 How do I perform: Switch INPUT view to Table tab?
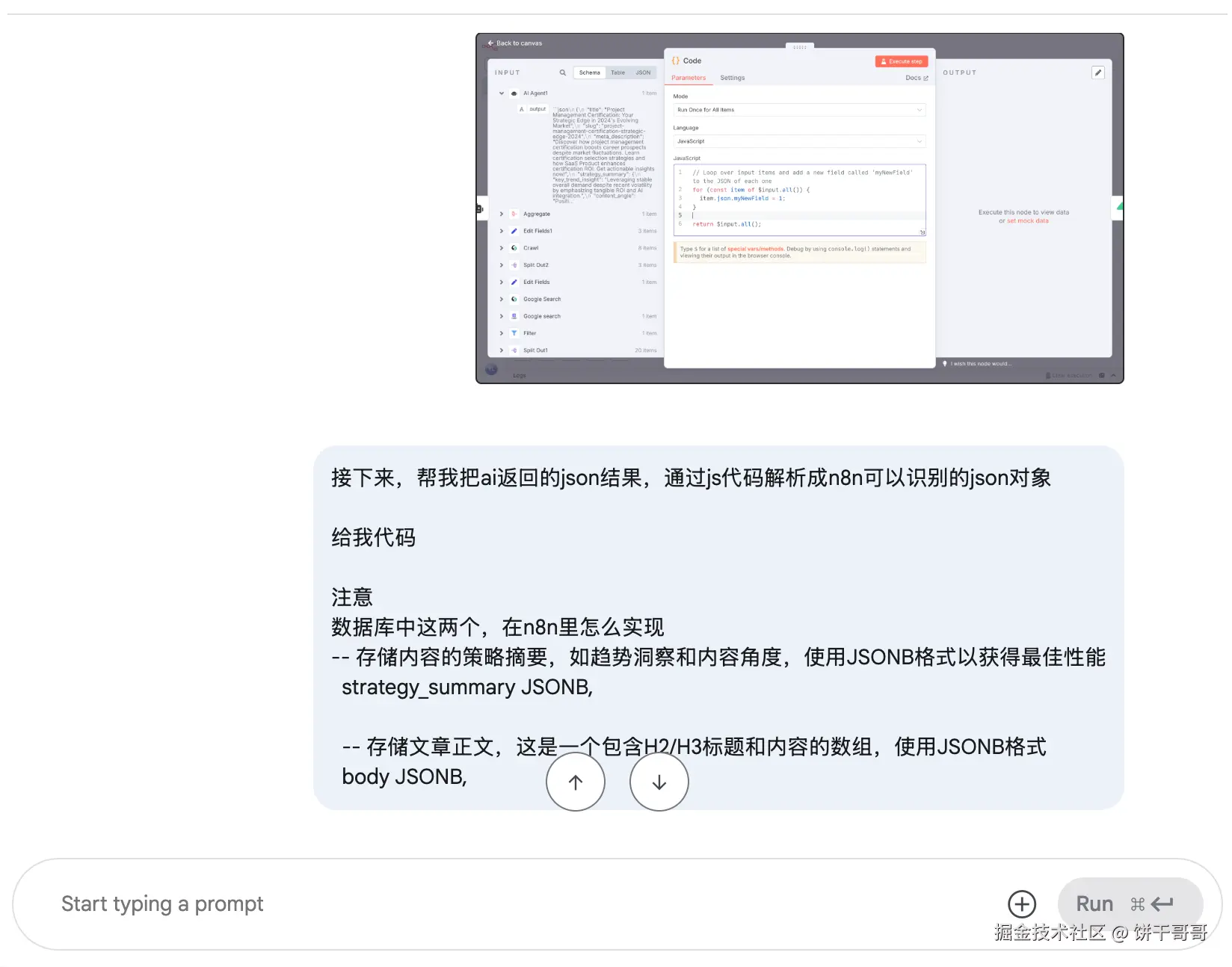pos(617,72)
